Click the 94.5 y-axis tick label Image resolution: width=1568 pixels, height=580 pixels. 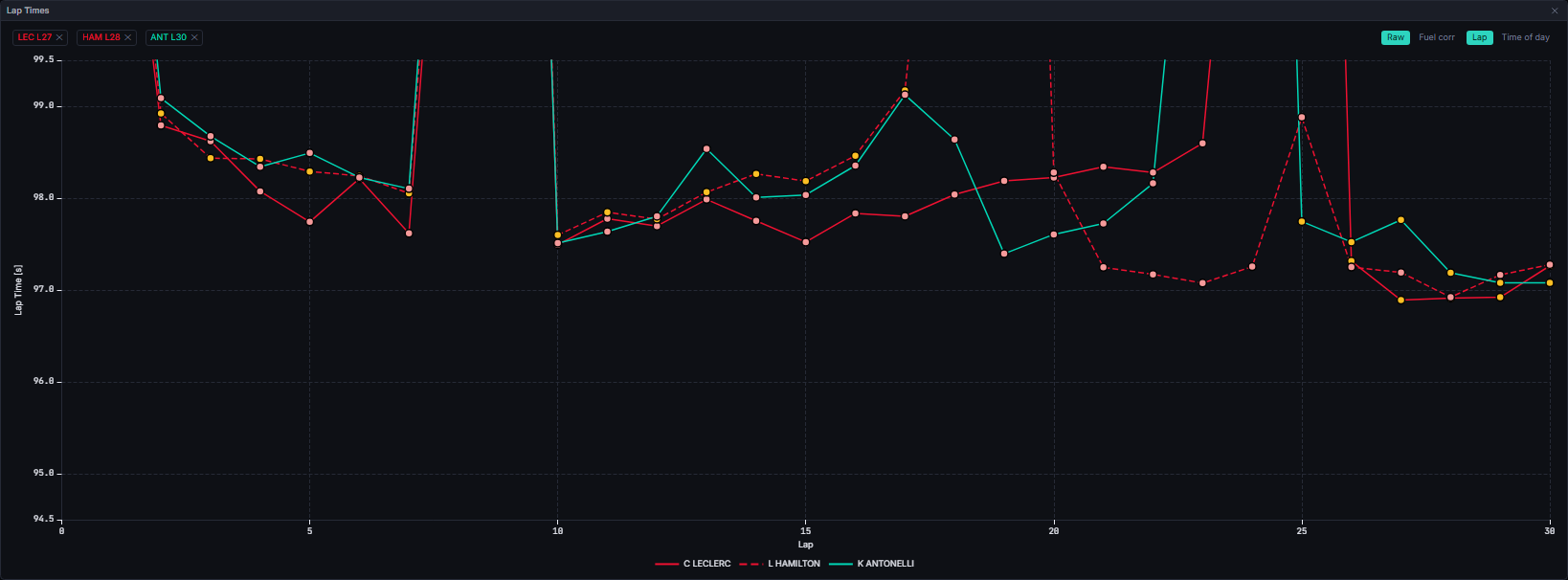[43, 520]
